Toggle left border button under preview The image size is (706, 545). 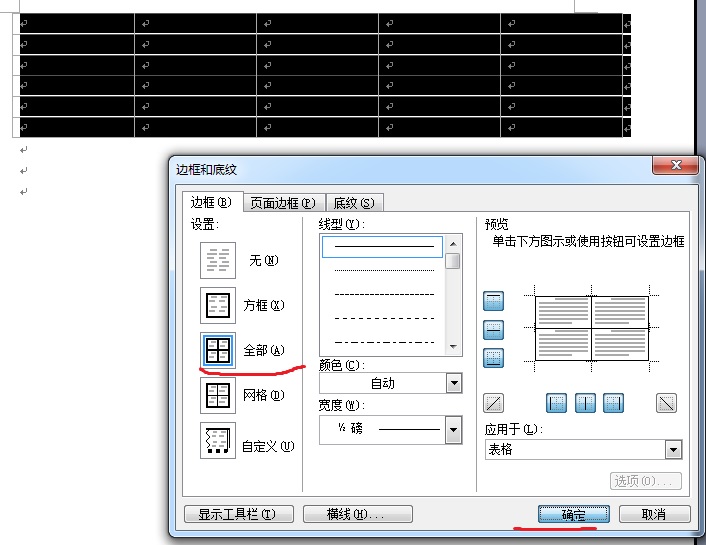click(557, 403)
